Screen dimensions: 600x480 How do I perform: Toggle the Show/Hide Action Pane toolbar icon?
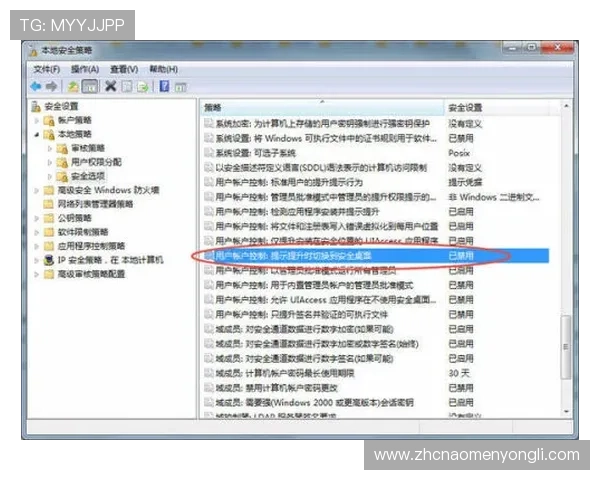click(180, 87)
